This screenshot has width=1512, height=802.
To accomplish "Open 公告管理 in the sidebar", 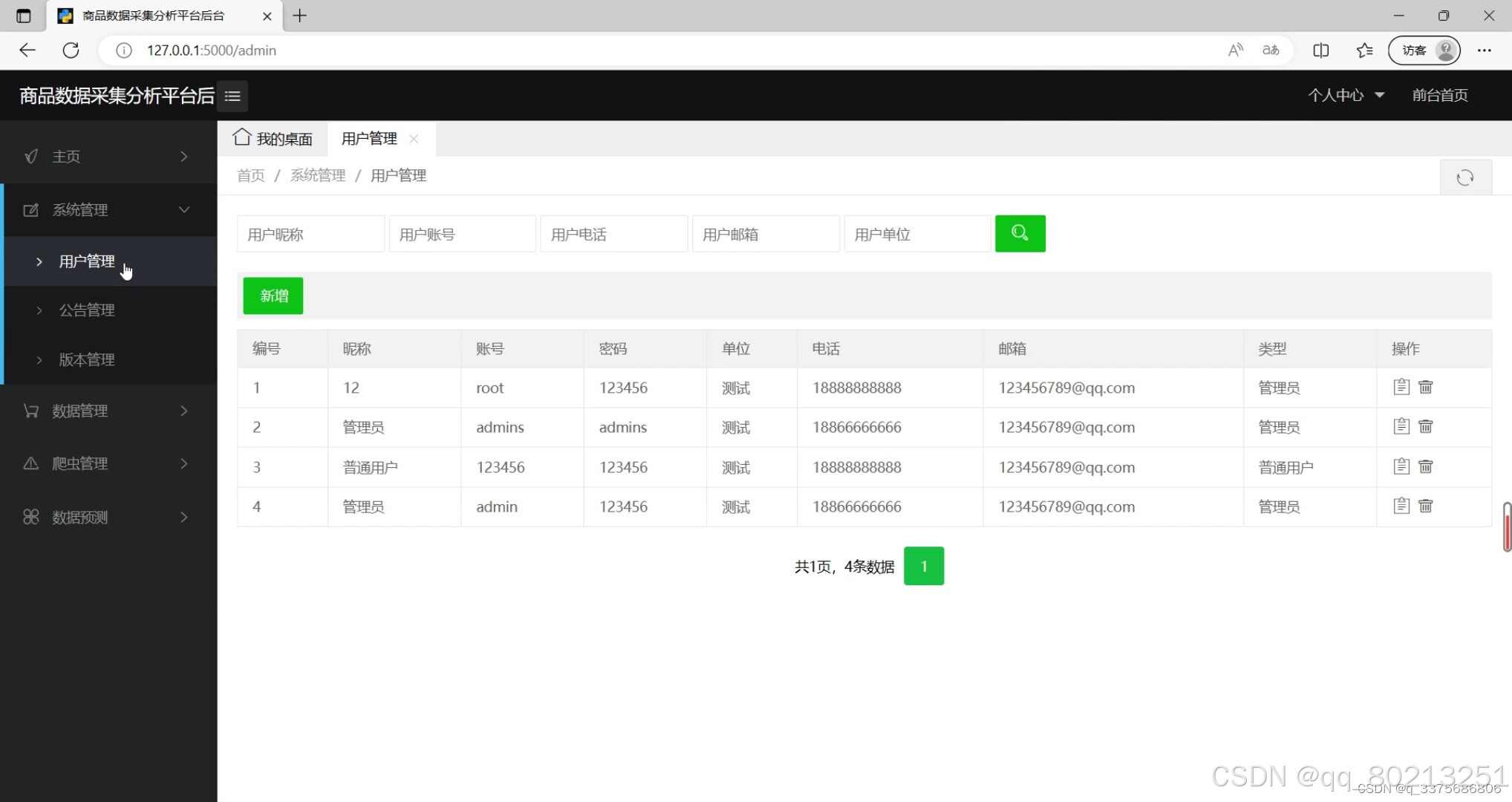I will (87, 310).
